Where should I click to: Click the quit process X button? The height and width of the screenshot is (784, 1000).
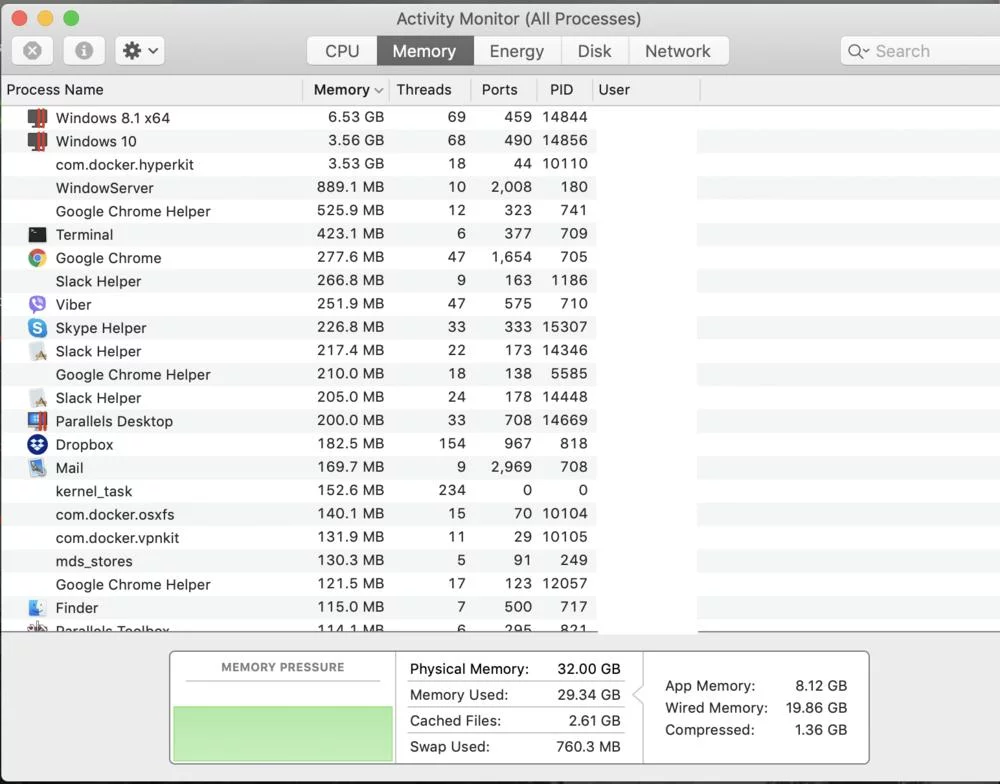tap(32, 50)
